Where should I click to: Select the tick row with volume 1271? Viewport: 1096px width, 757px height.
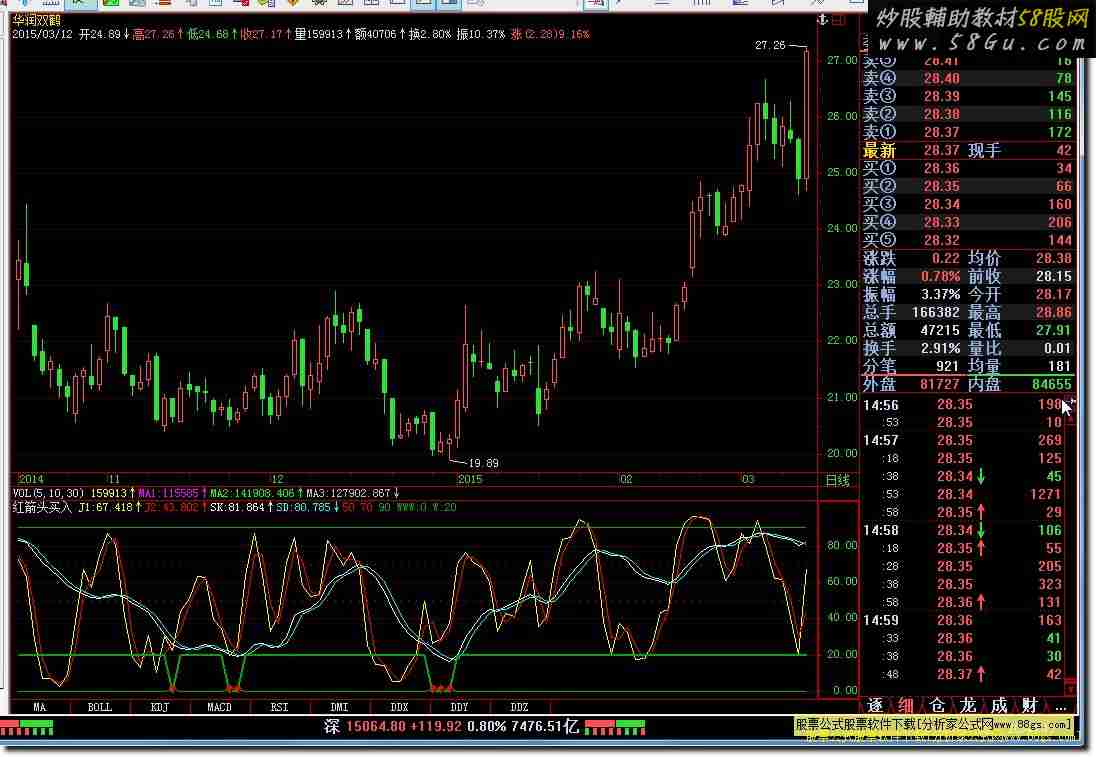(963, 494)
